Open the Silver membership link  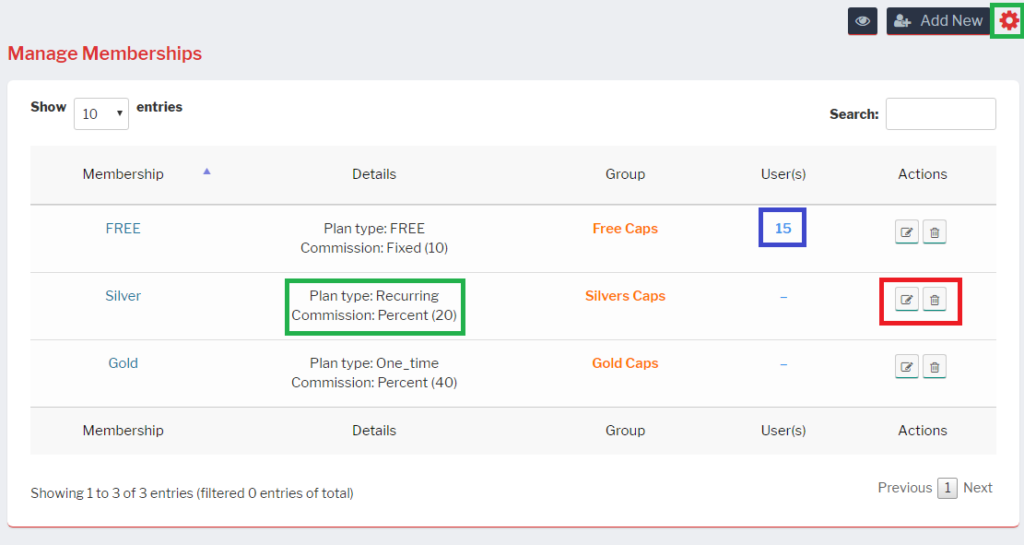click(123, 296)
